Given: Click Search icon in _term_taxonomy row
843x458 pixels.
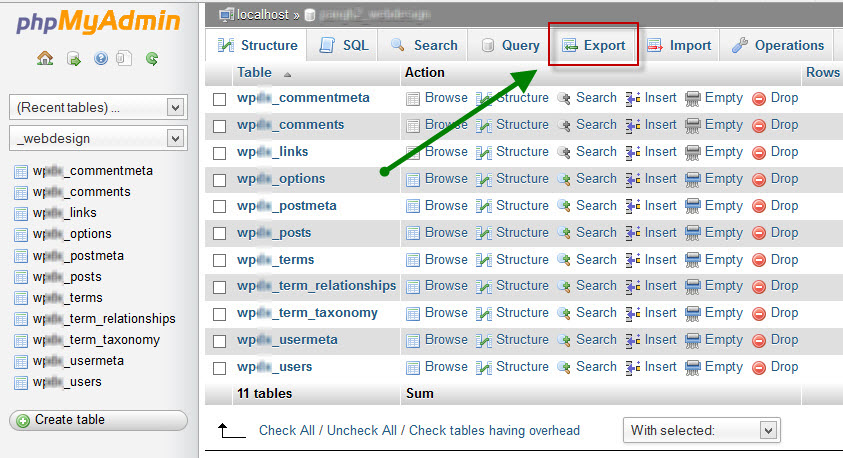Looking at the screenshot, I should [x=563, y=313].
